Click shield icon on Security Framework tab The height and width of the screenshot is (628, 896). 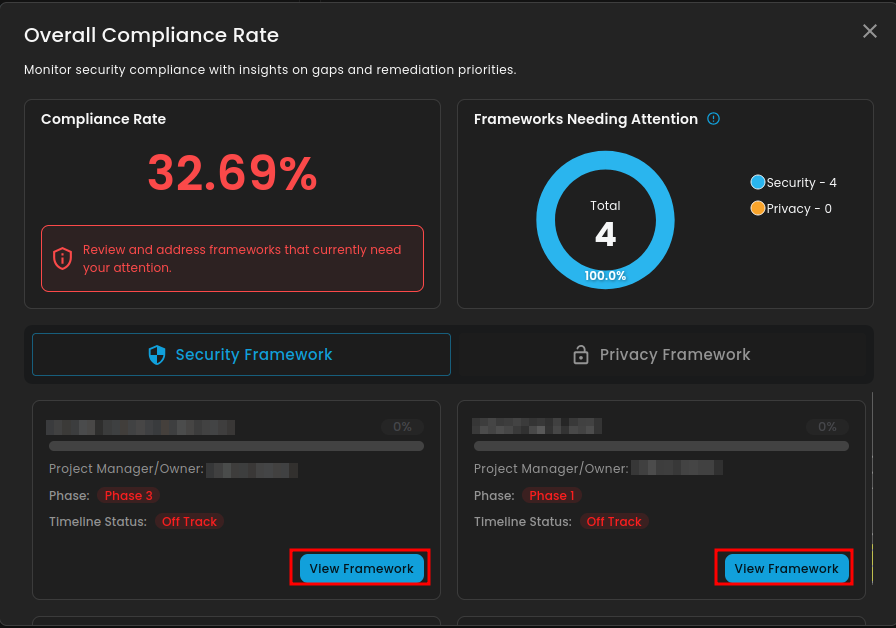point(157,355)
